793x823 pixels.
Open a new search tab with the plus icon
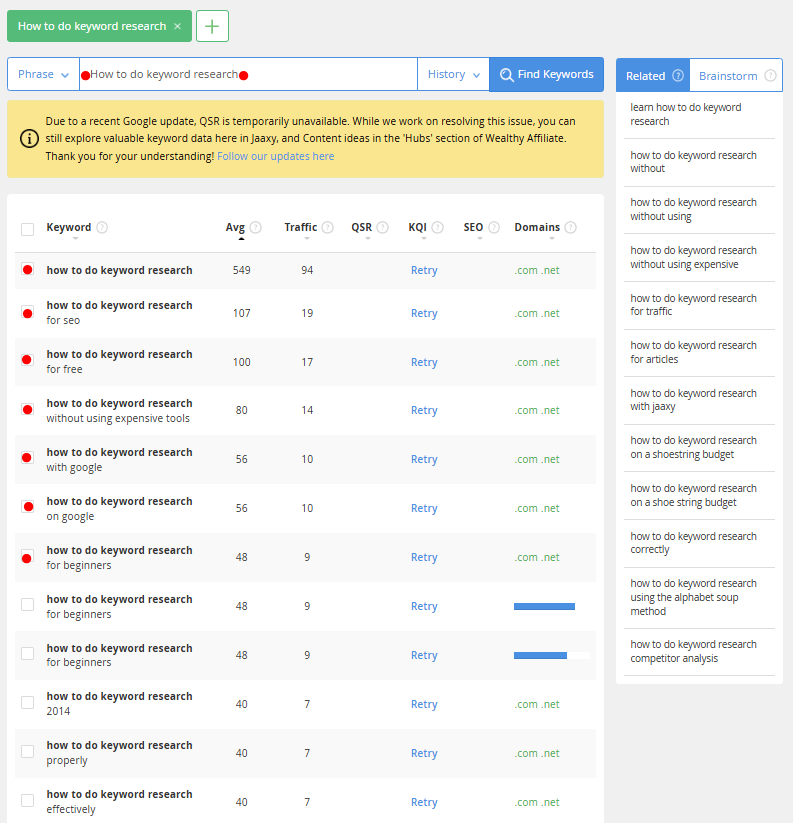pyautogui.click(x=211, y=27)
